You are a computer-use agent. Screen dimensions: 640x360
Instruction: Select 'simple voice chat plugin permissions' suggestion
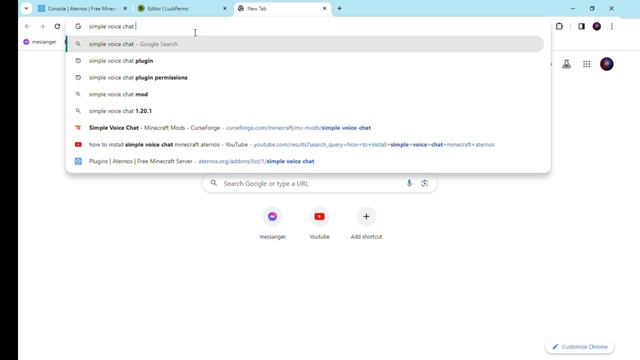(x=305, y=78)
